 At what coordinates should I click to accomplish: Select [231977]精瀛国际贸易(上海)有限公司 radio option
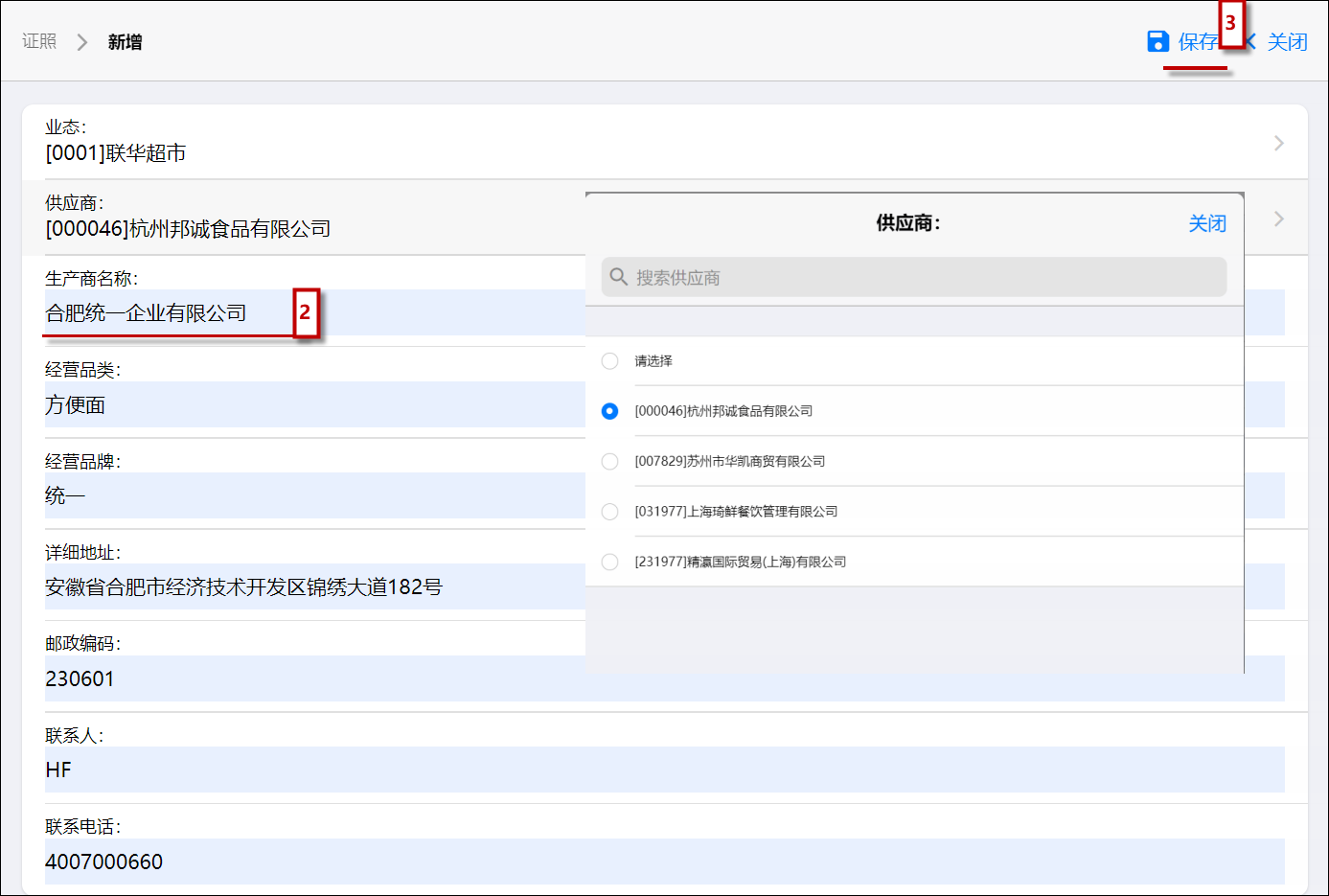(x=609, y=562)
